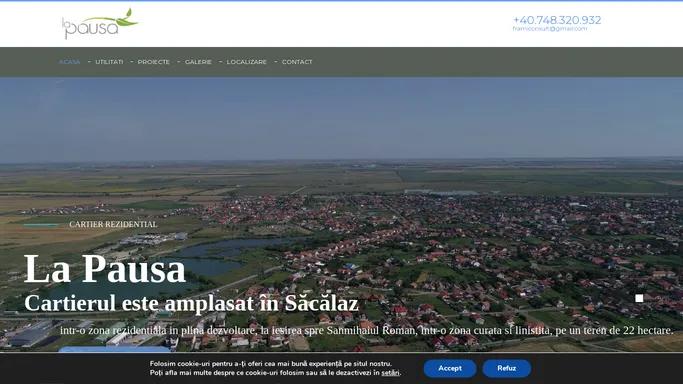Navigate to GALERIE
The height and width of the screenshot is (384, 683).
pos(198,62)
